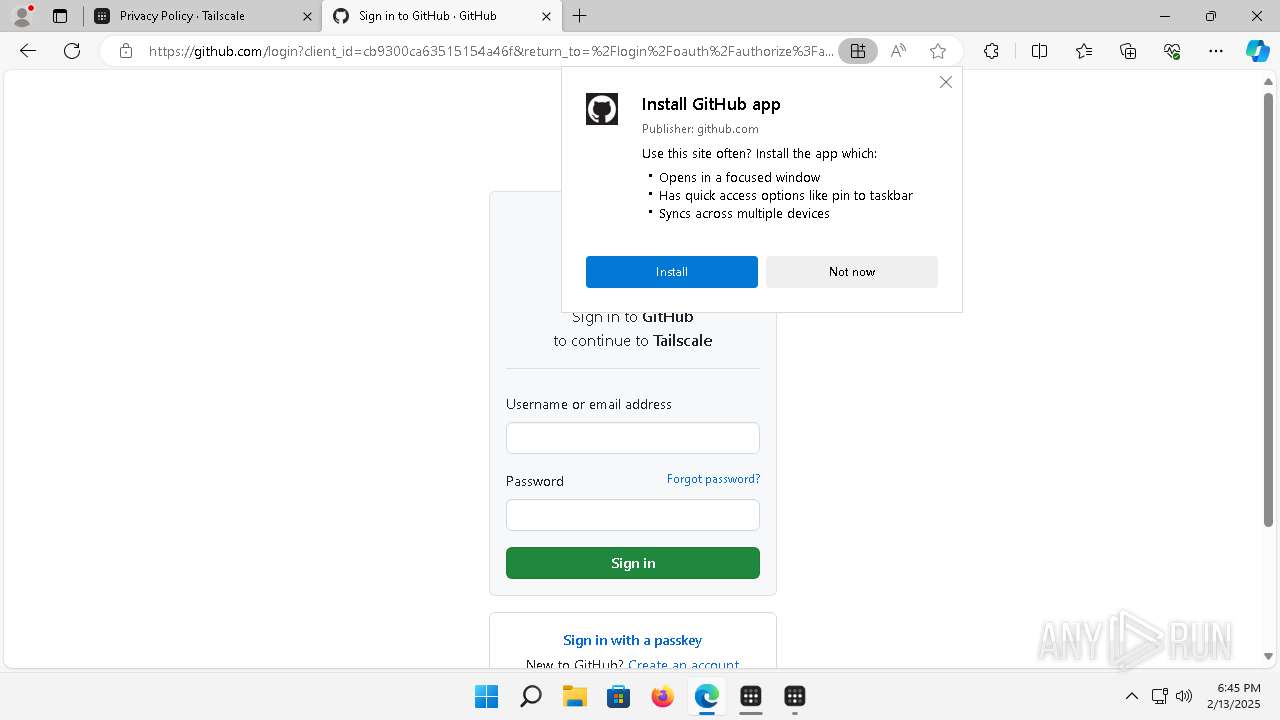Click scrollbar up arrow
Screen dimensions: 1280x720
[1269, 82]
